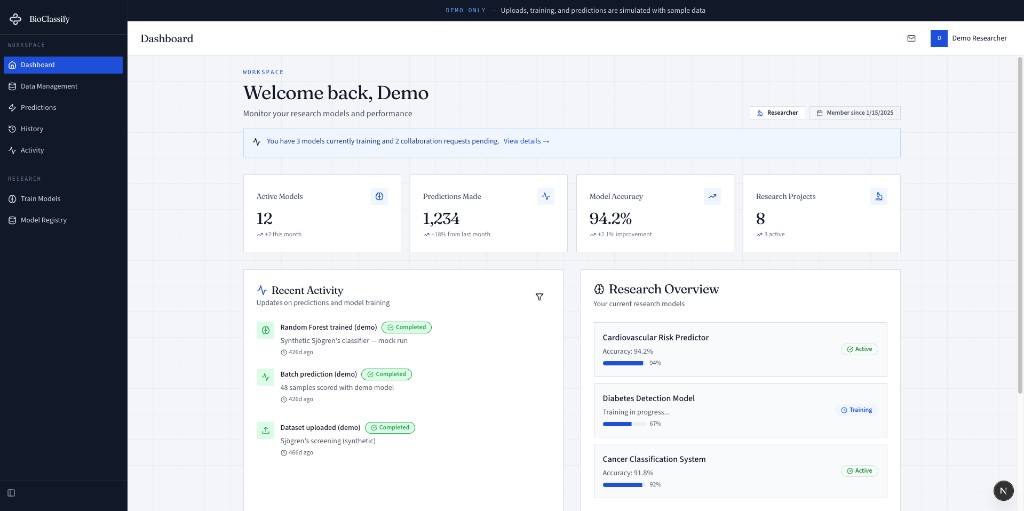Image resolution: width=1024 pixels, height=511 pixels.
Task: Click the Data Management database icon
Action: [12, 86]
